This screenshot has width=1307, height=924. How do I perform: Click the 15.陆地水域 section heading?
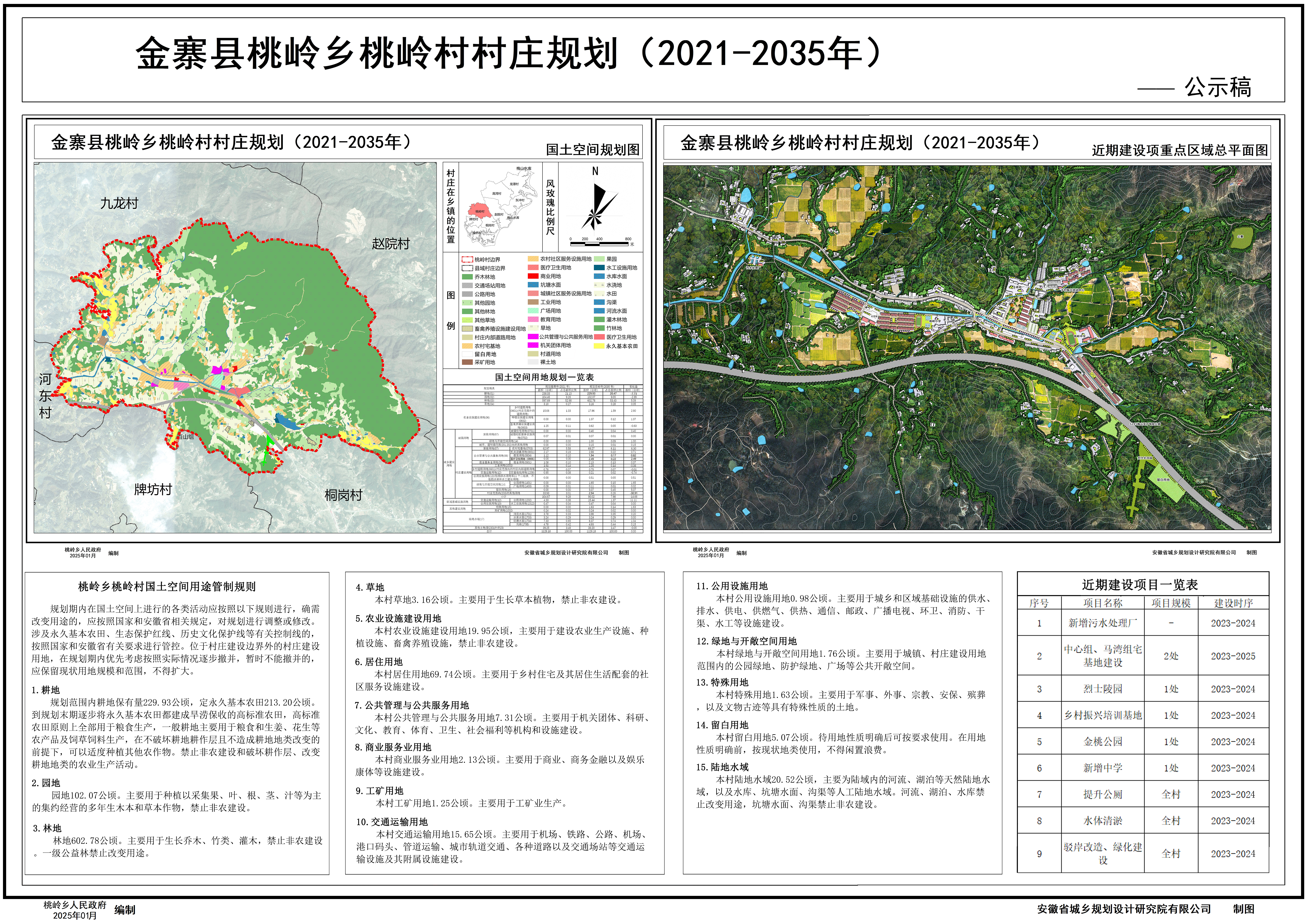coord(722,767)
